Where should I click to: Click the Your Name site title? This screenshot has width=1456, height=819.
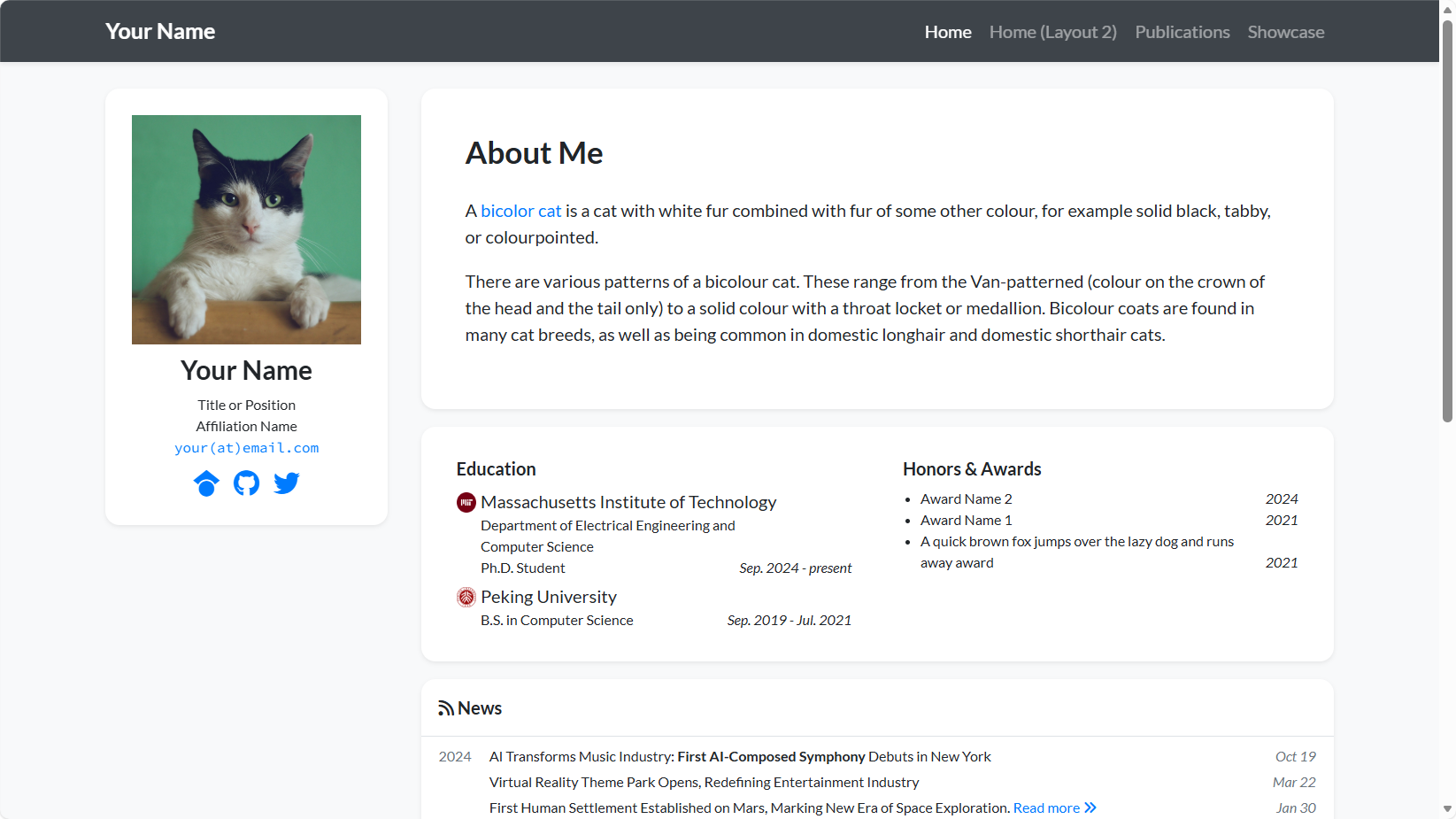click(160, 32)
